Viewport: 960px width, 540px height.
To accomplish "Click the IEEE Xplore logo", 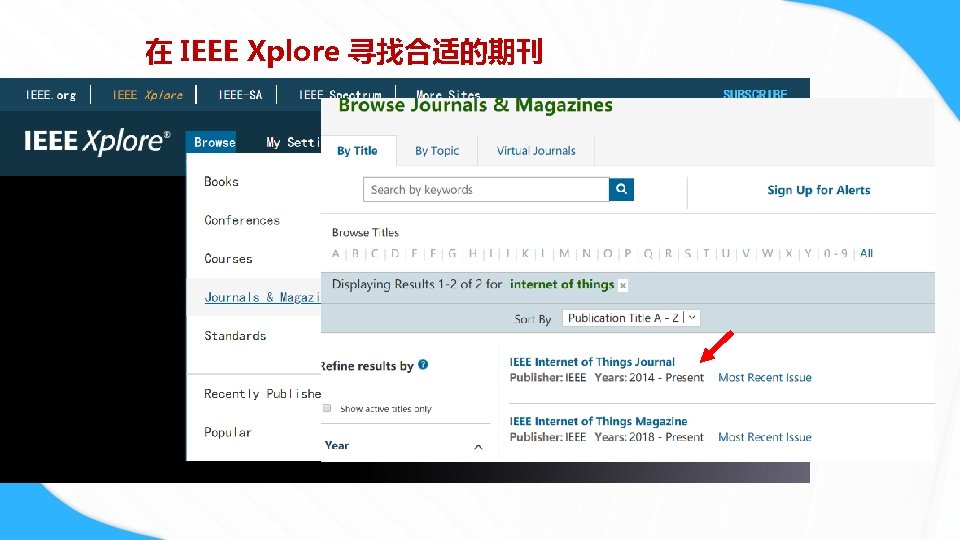I will point(97,141).
